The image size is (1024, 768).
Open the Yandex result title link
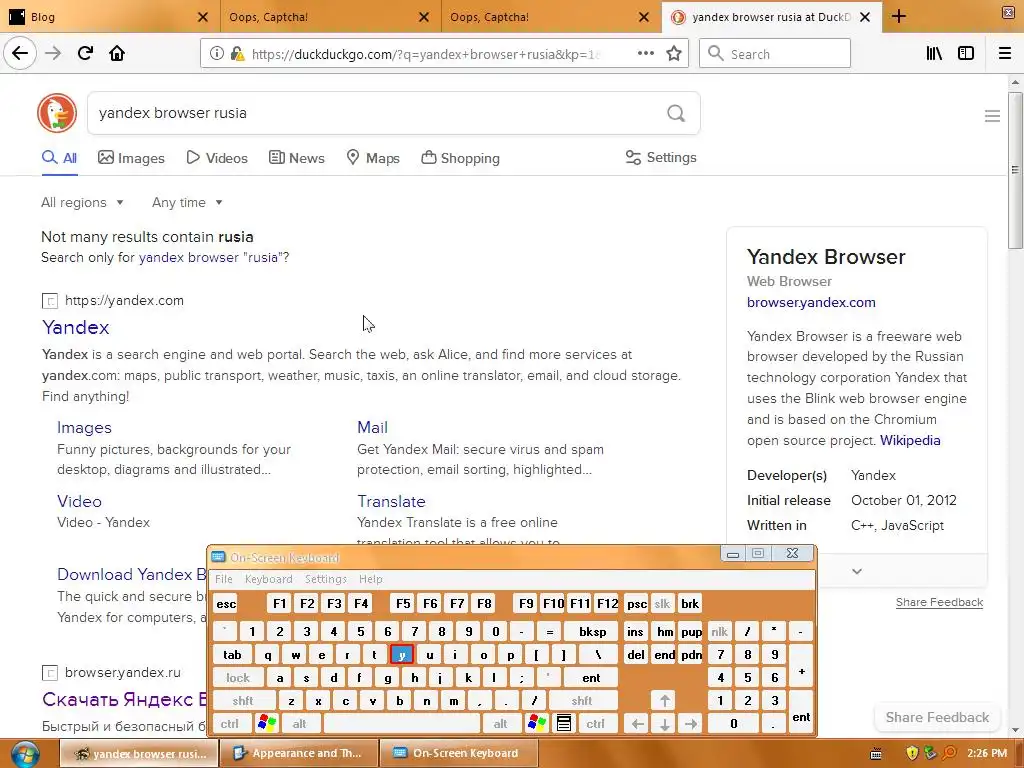click(76, 327)
